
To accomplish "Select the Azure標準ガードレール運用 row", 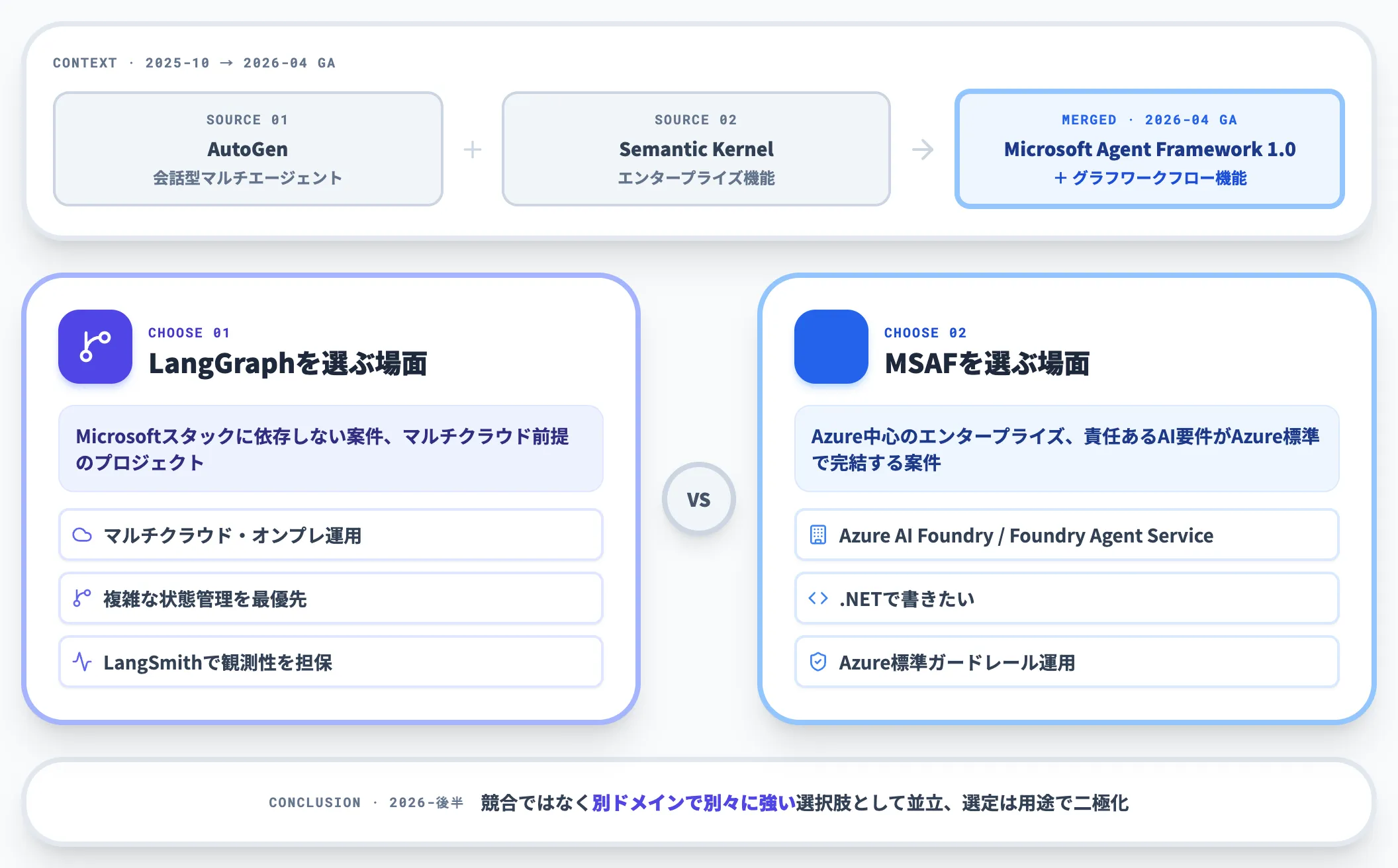I will tap(1067, 662).
